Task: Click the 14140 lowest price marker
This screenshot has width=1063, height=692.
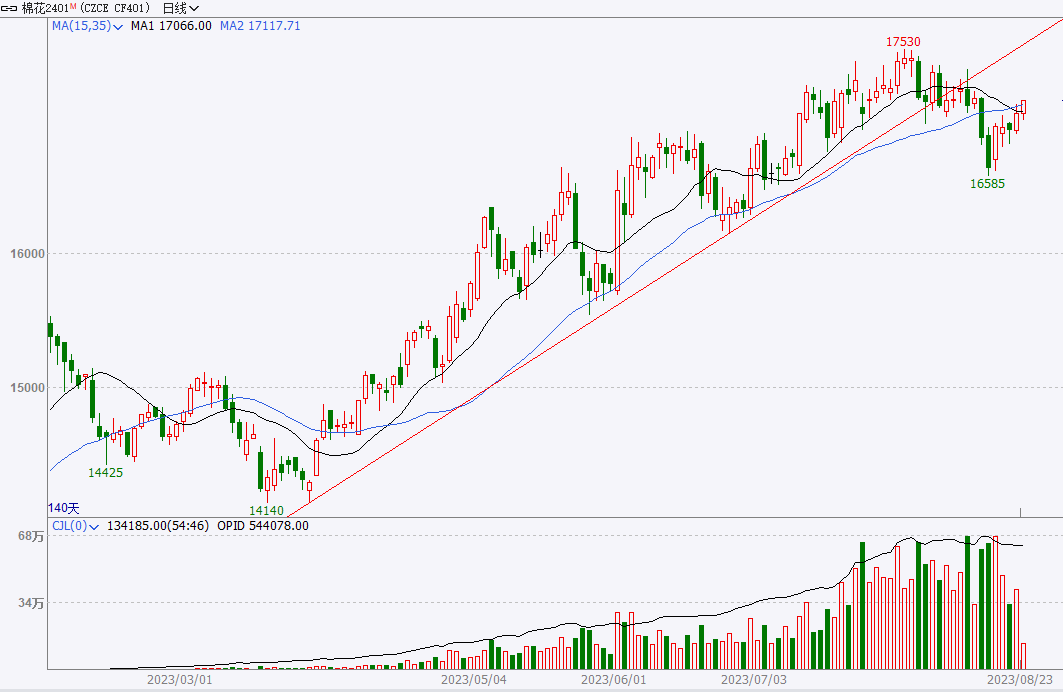Action: click(268, 510)
